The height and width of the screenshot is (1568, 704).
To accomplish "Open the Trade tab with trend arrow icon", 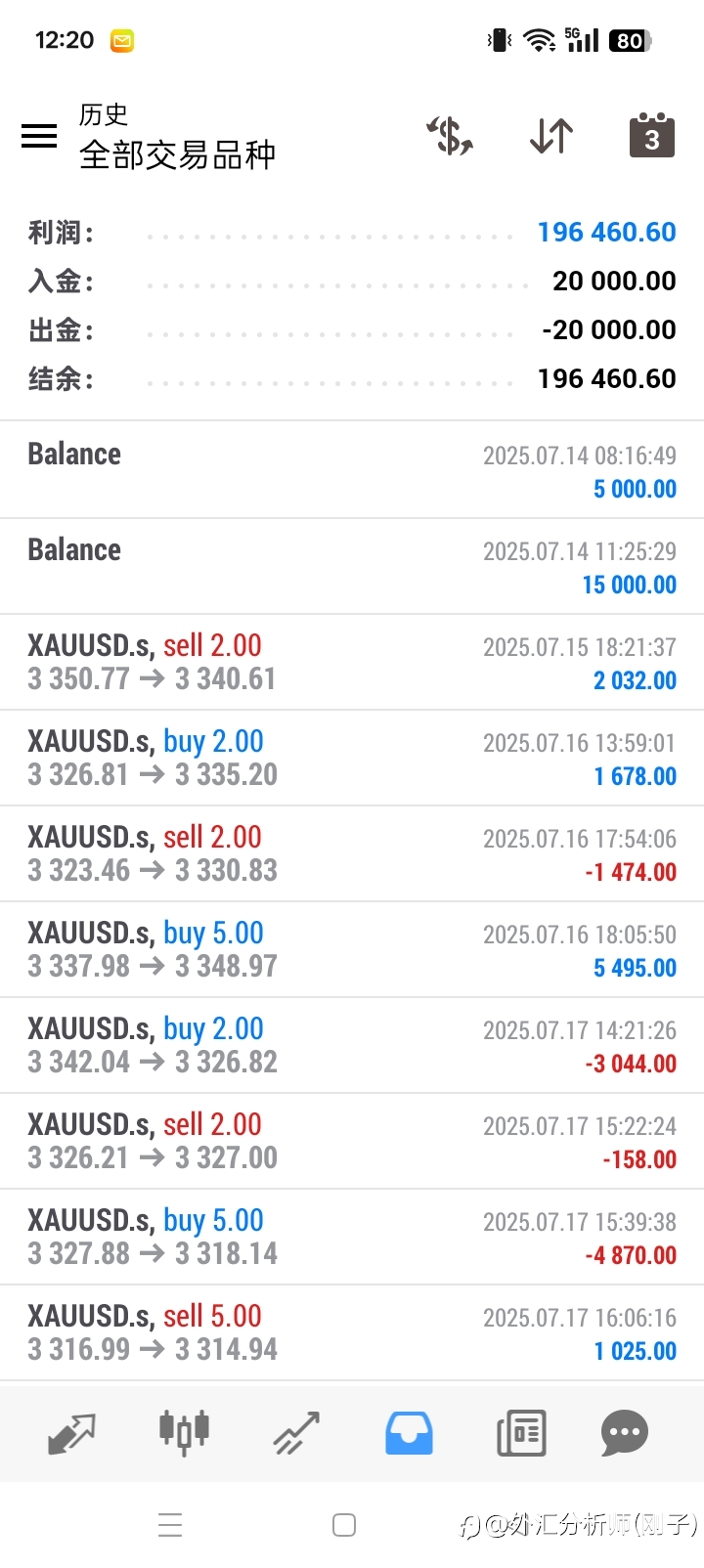I will pyautogui.click(x=296, y=1433).
